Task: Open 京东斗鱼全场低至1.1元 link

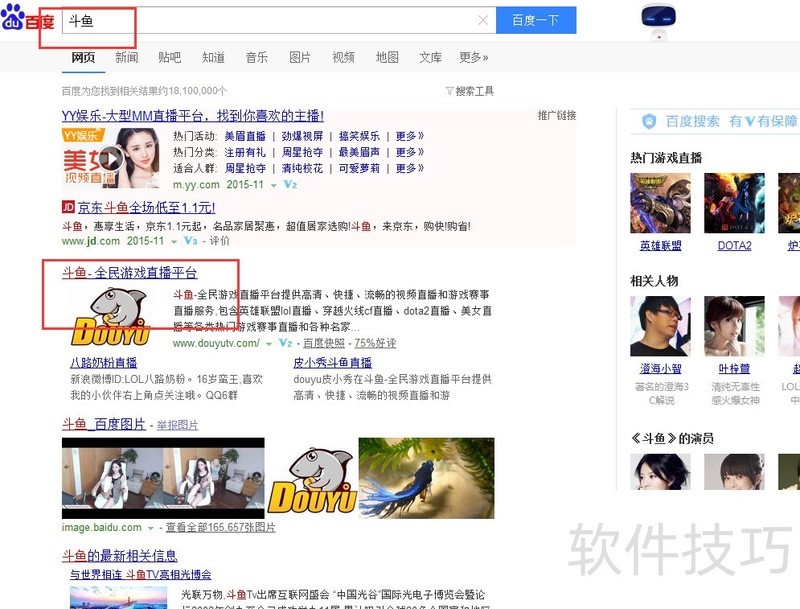Action: pos(146,208)
